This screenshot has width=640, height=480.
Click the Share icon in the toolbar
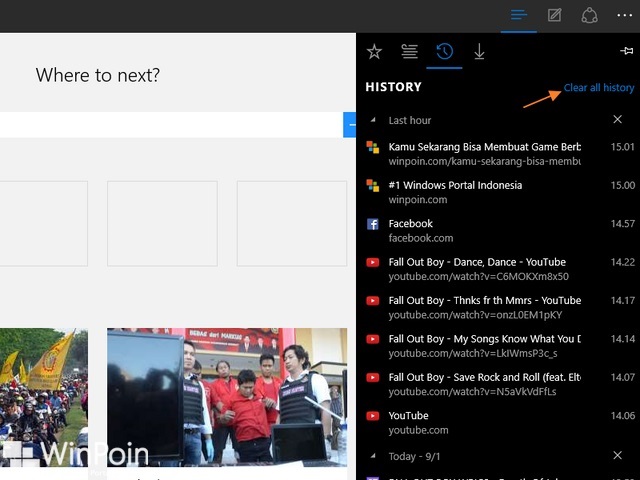coord(589,16)
